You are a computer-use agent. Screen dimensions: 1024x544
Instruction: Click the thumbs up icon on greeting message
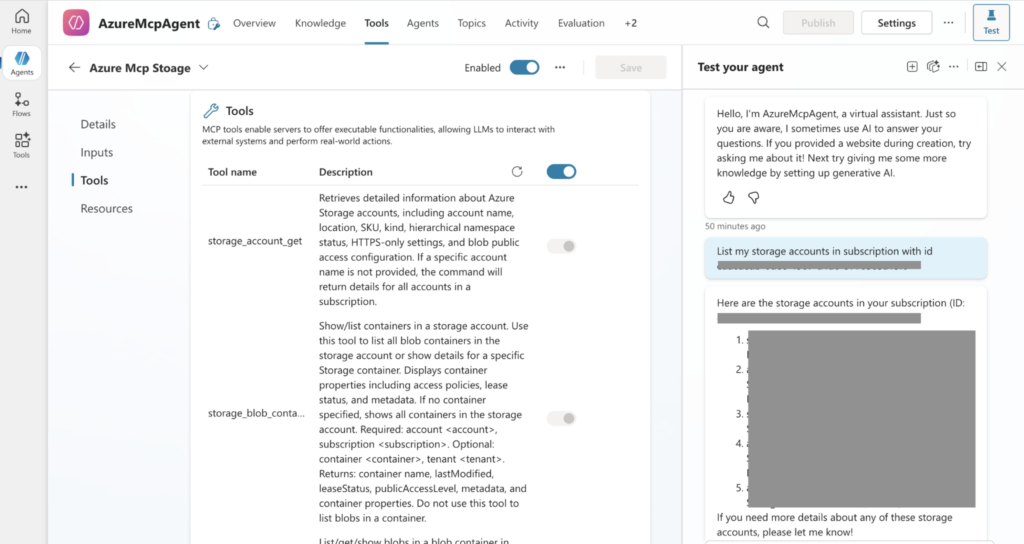click(728, 198)
